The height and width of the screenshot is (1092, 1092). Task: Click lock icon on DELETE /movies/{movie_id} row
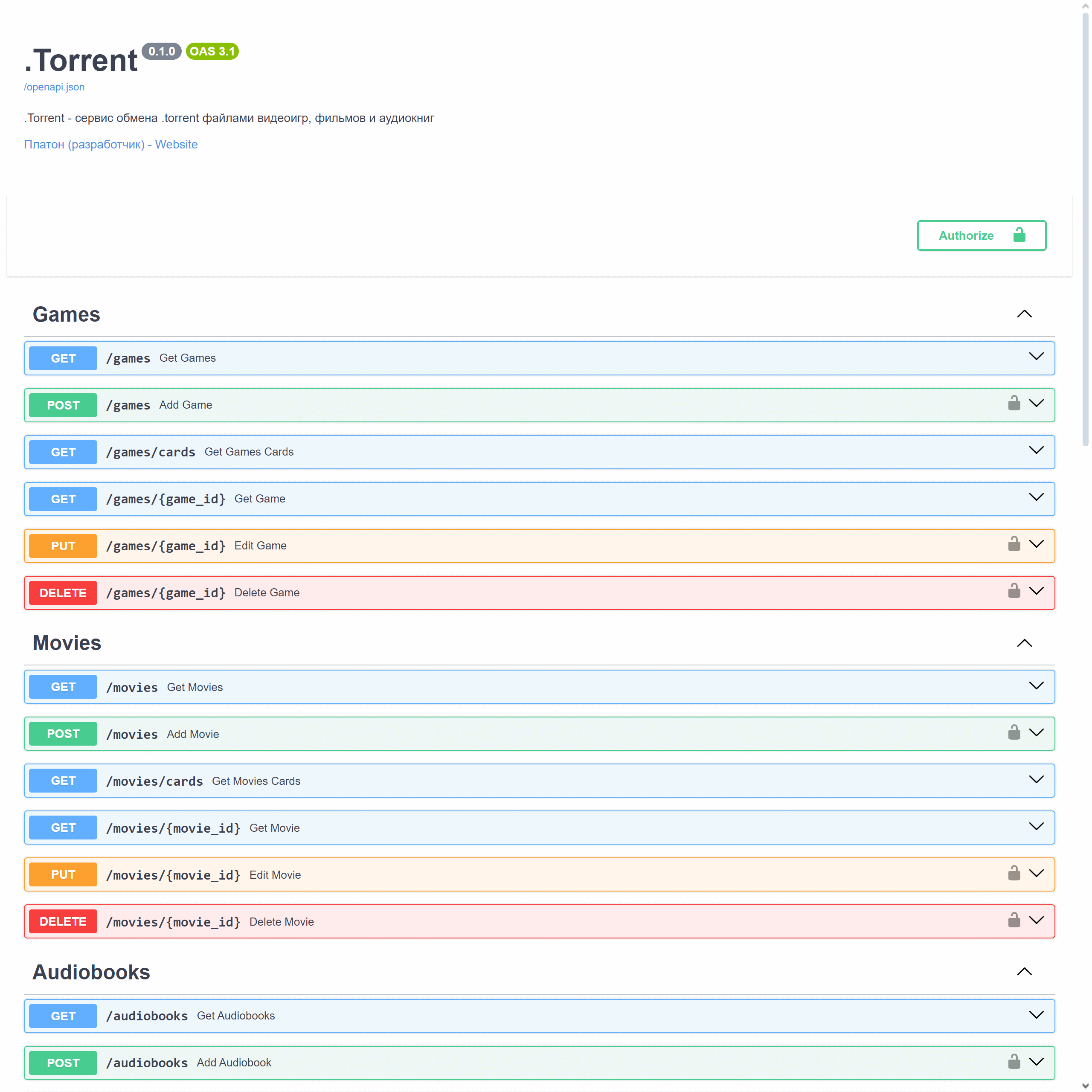coord(1014,920)
